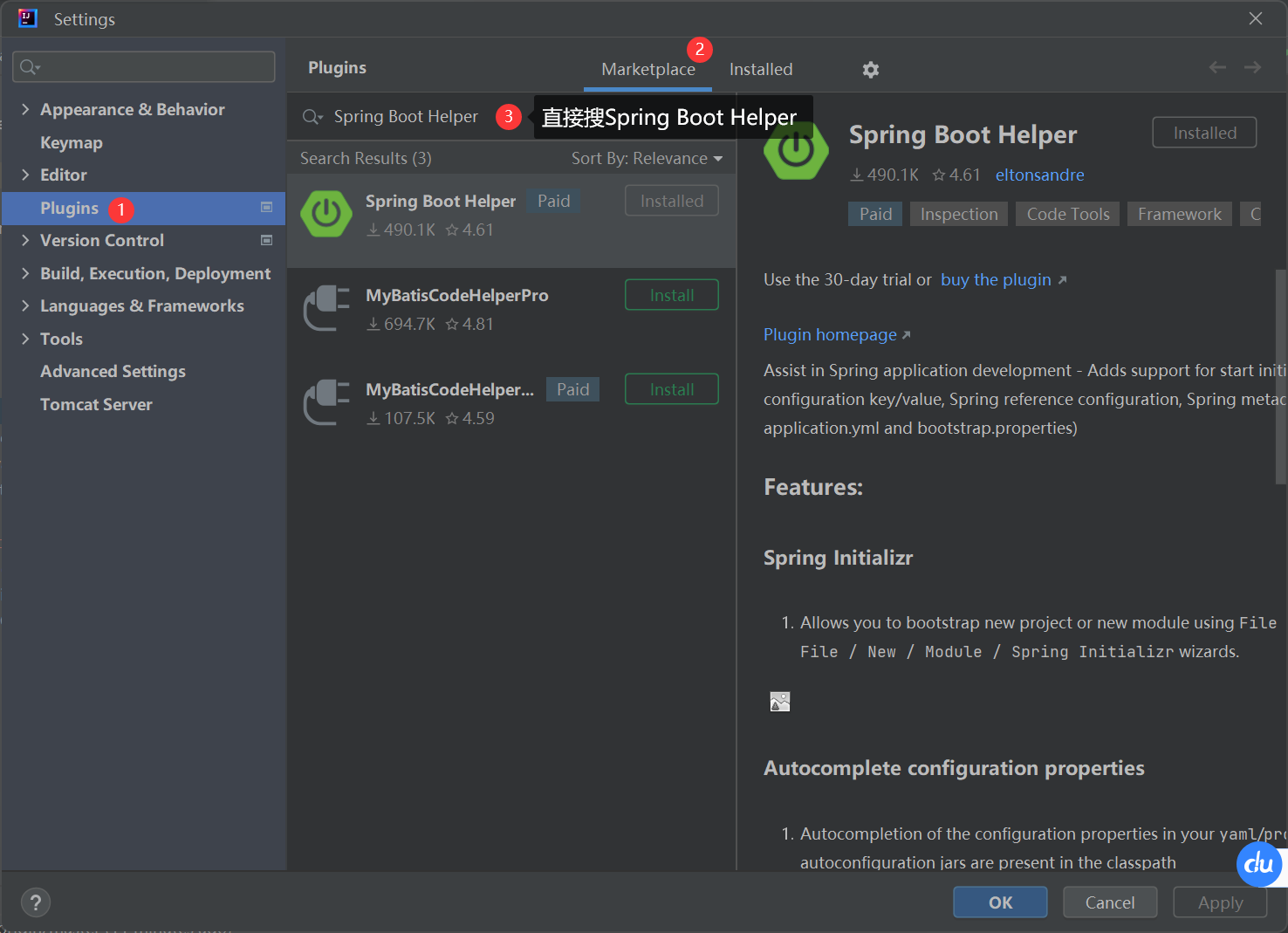Open Advanced Settings page
Image resolution: width=1288 pixels, height=933 pixels.
click(x=113, y=371)
